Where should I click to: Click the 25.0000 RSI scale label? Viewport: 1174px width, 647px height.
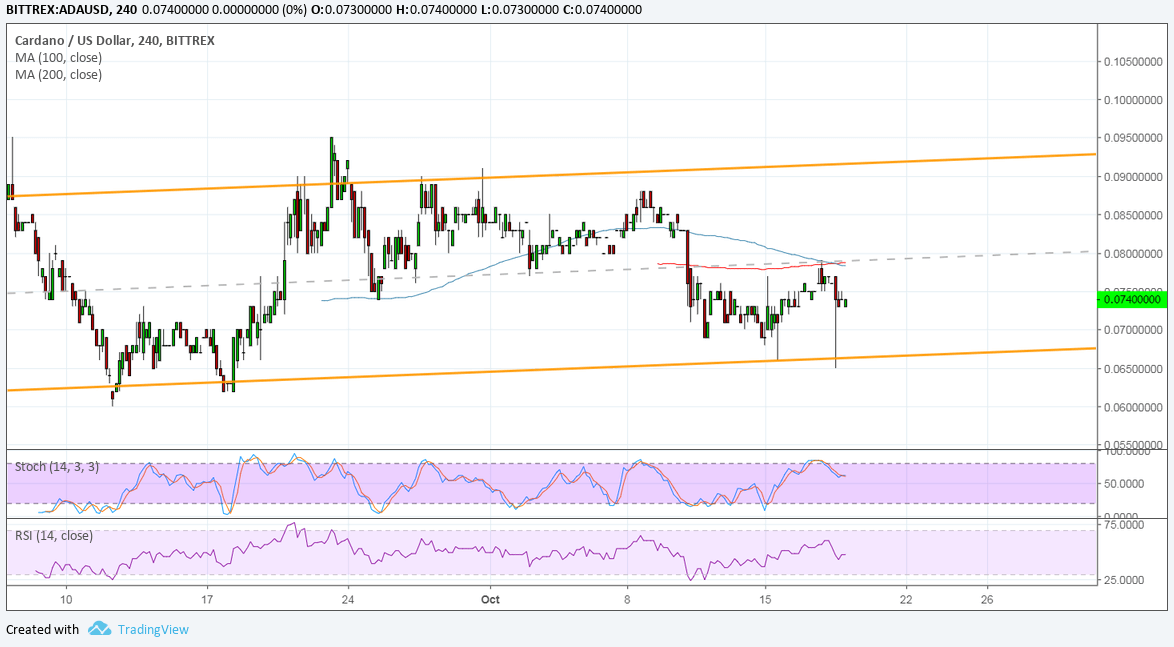(x=1124, y=580)
